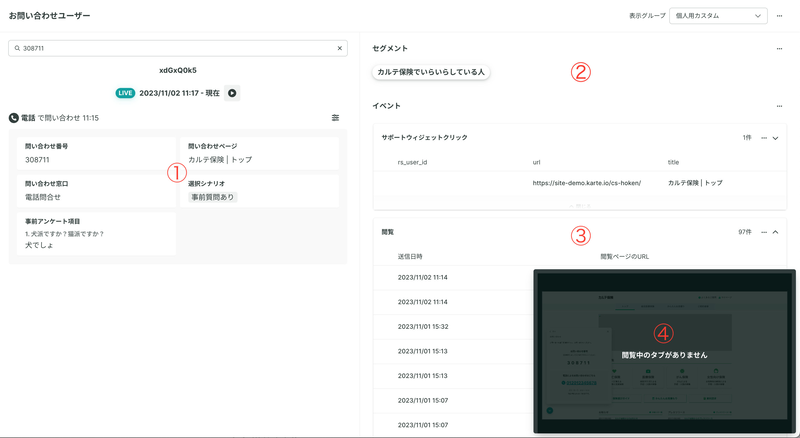800x438 pixels.
Task: Select the segment chip カルテ保険でいらいらしている人
Action: pos(431,72)
